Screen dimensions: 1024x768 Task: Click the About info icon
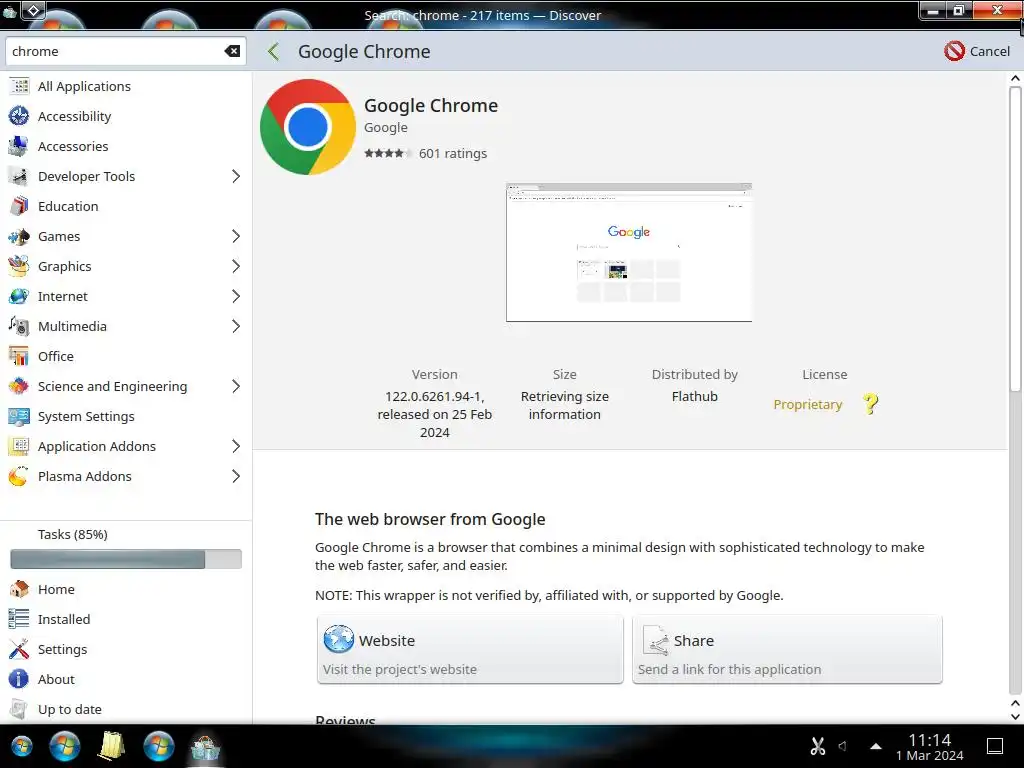click(x=19, y=679)
